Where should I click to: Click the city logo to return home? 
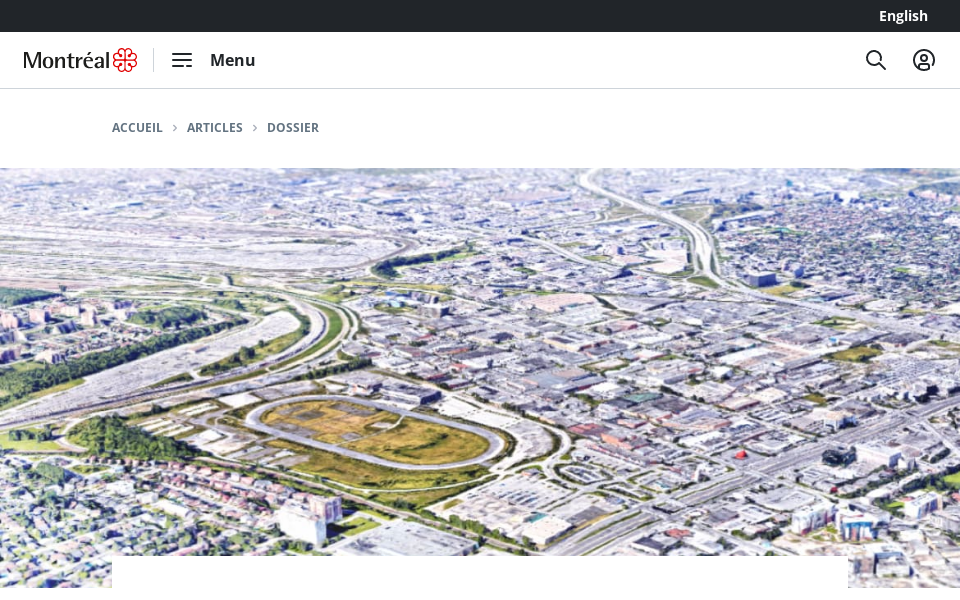point(80,60)
